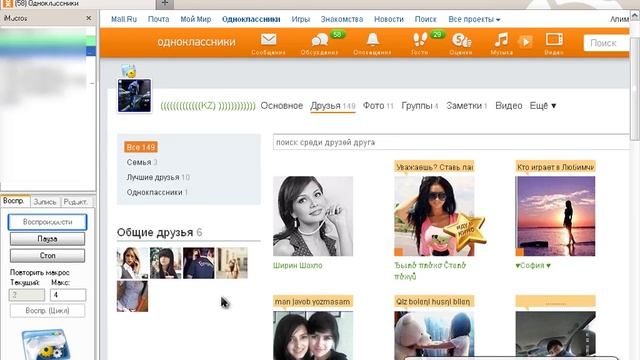Open a new browser tab

[x=165, y=4]
